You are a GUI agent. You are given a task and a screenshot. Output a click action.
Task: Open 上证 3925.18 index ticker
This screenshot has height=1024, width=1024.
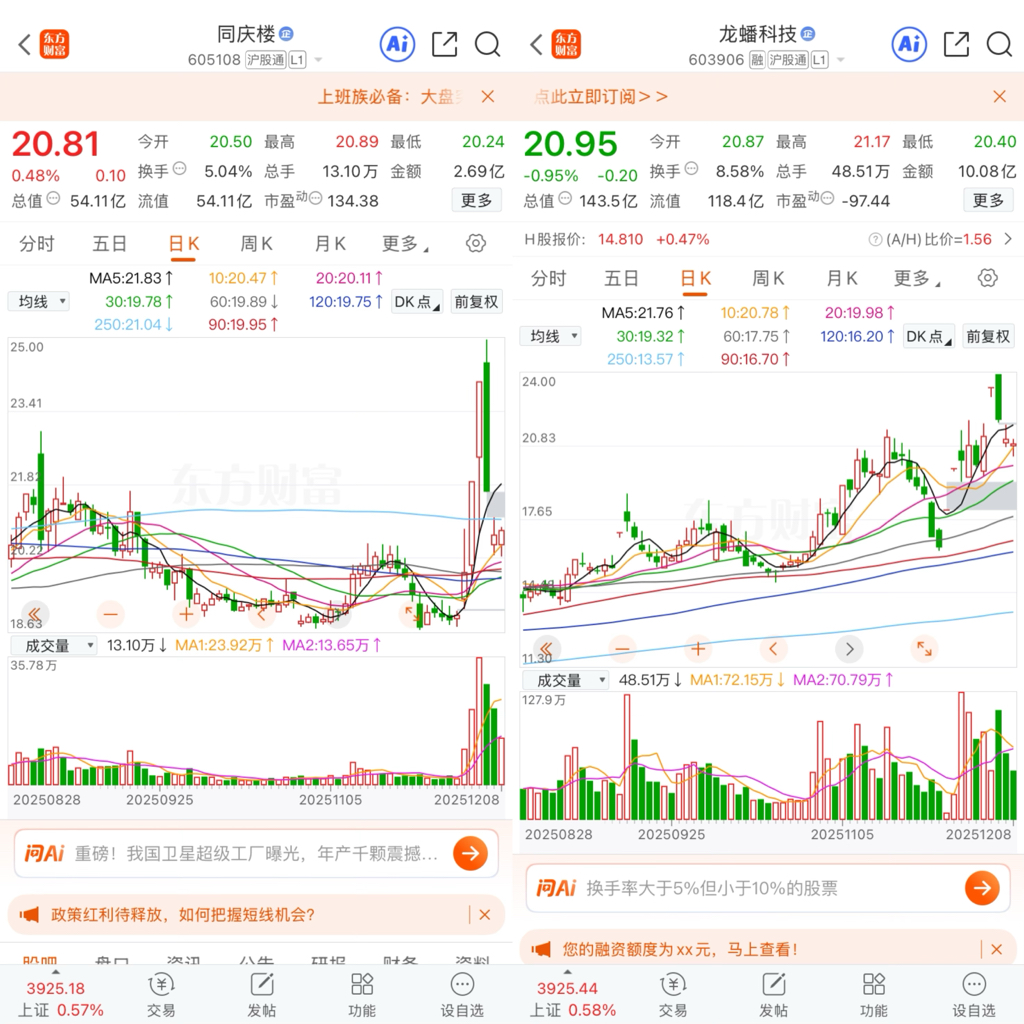(x=60, y=999)
